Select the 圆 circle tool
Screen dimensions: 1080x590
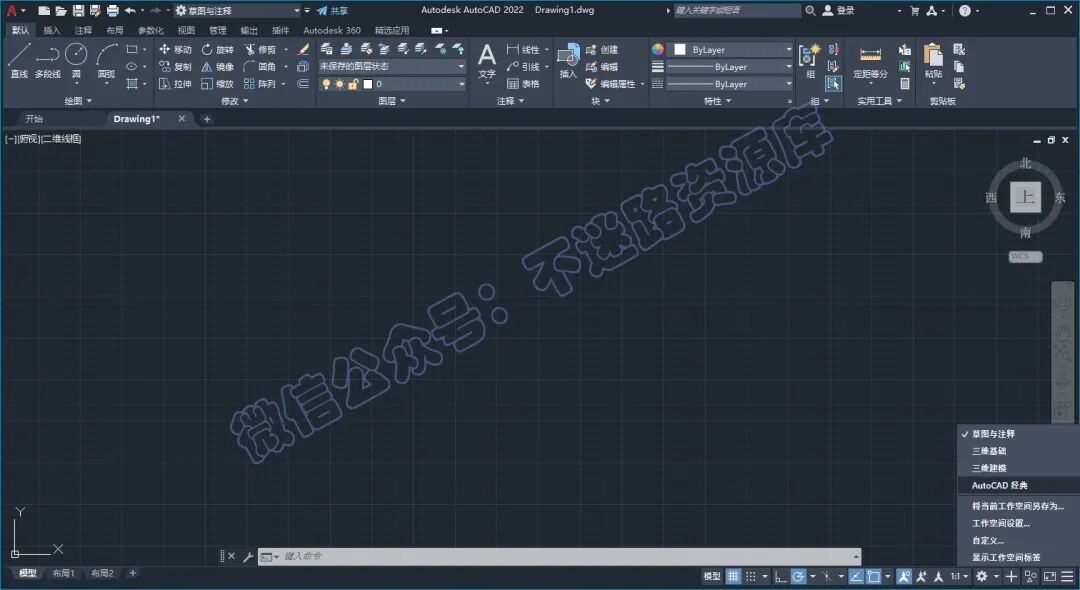pos(76,60)
